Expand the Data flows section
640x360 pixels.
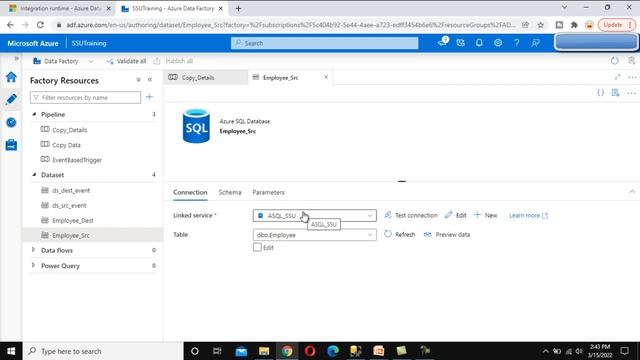click(x=34, y=250)
